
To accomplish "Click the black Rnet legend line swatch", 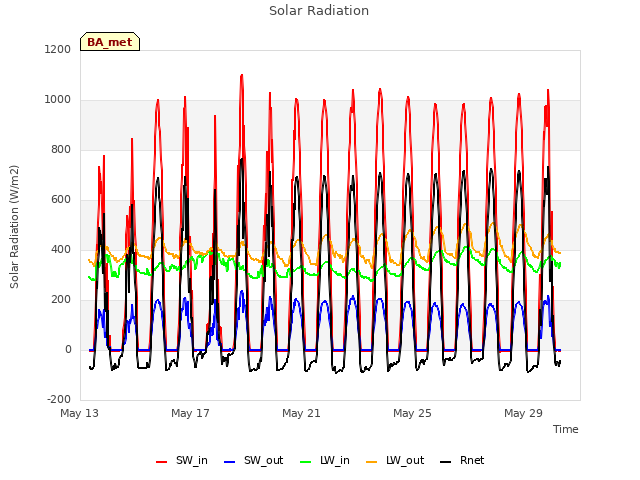I will [x=446, y=462].
